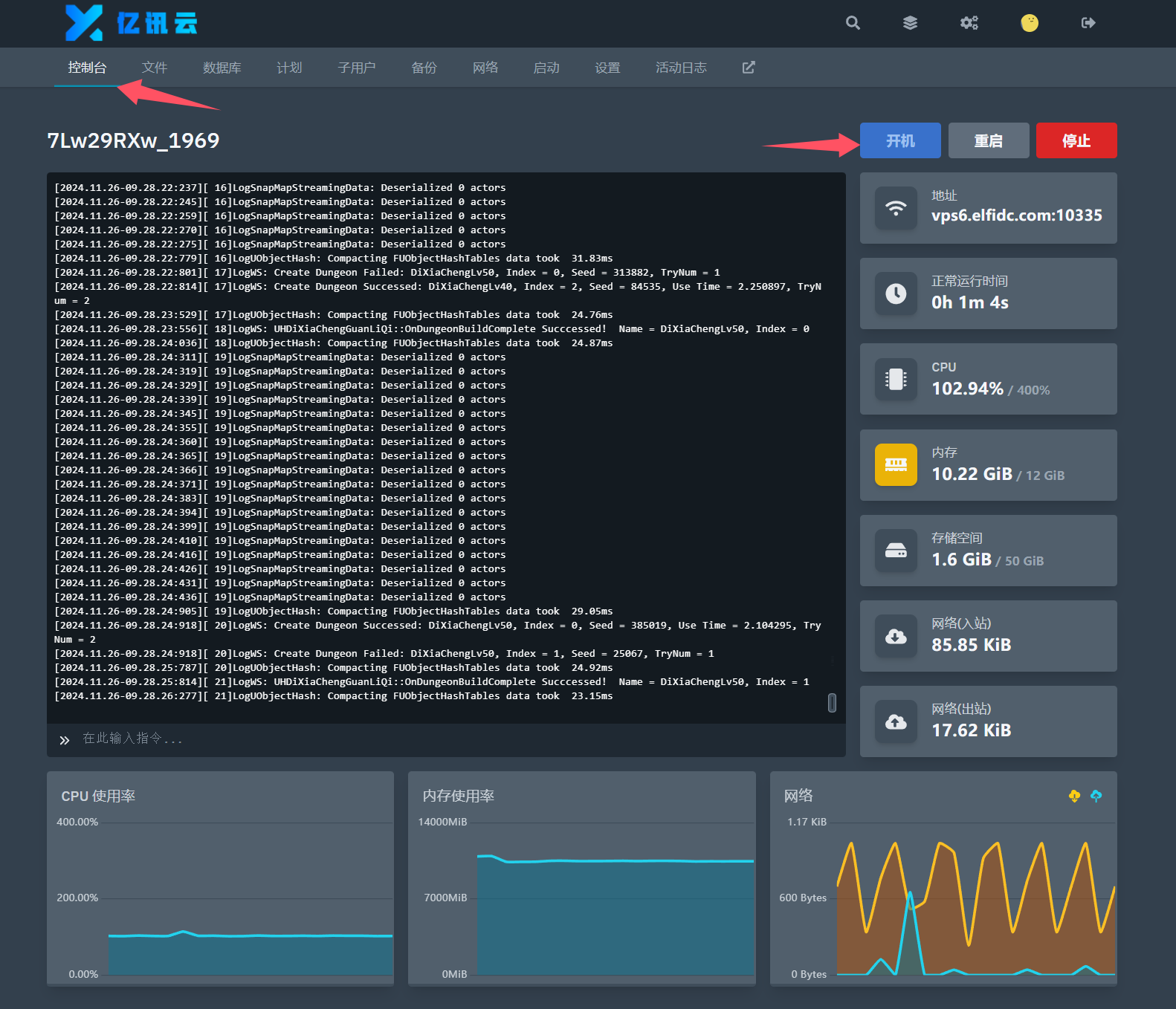Select the 备份 tab
The image size is (1176, 1009).
click(x=424, y=68)
